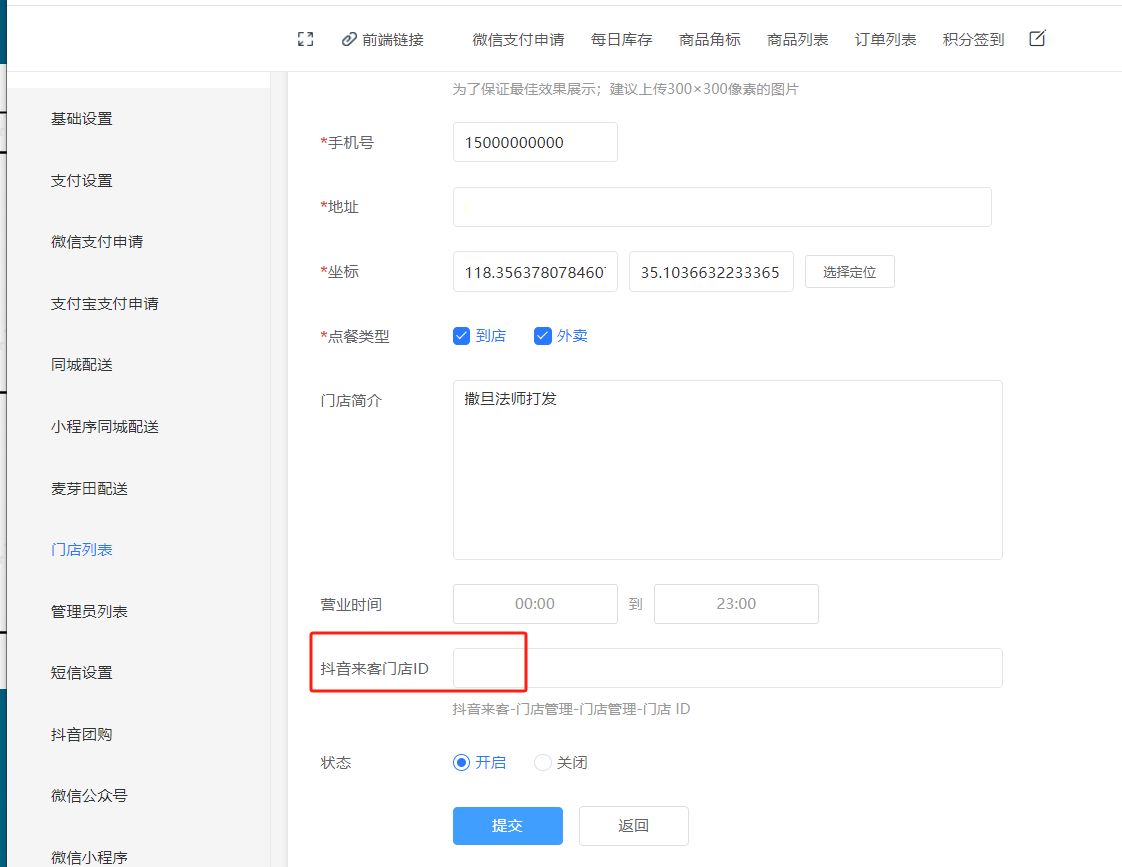The width and height of the screenshot is (1122, 867).
Task: Click the edit shortcuts pencil icon
Action: (x=1037, y=39)
